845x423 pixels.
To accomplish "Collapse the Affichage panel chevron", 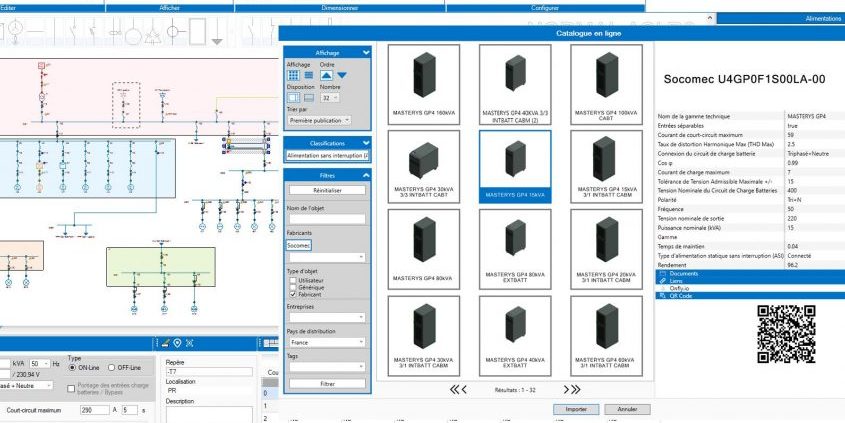I will pyautogui.click(x=366, y=52).
